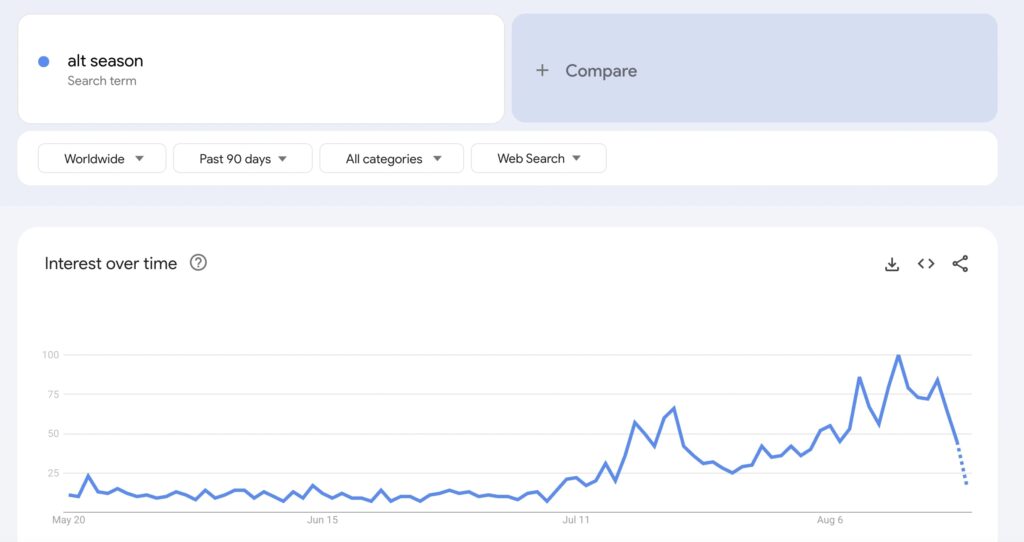Viewport: 1024px width, 542px height.
Task: Select the May 20 date label
Action: (67, 520)
